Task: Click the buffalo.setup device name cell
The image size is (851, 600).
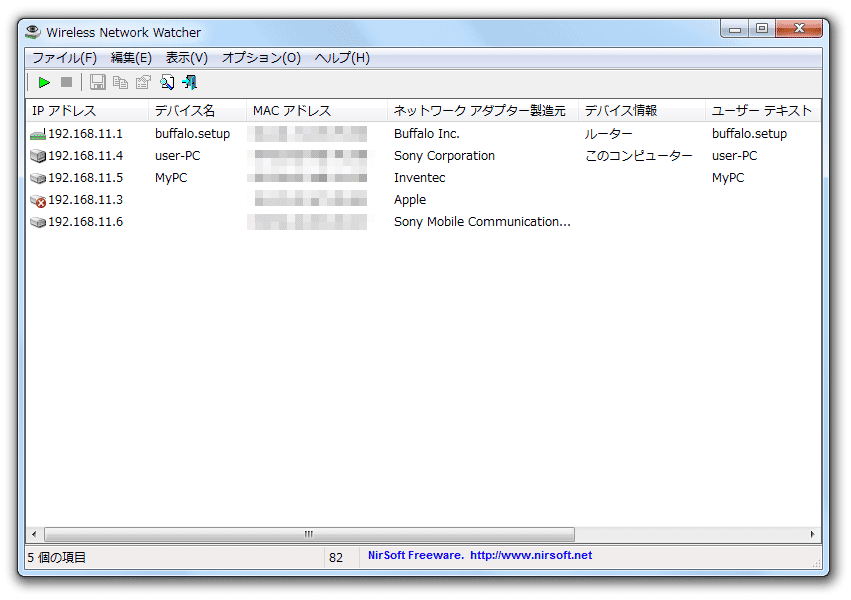Action: click(x=193, y=133)
